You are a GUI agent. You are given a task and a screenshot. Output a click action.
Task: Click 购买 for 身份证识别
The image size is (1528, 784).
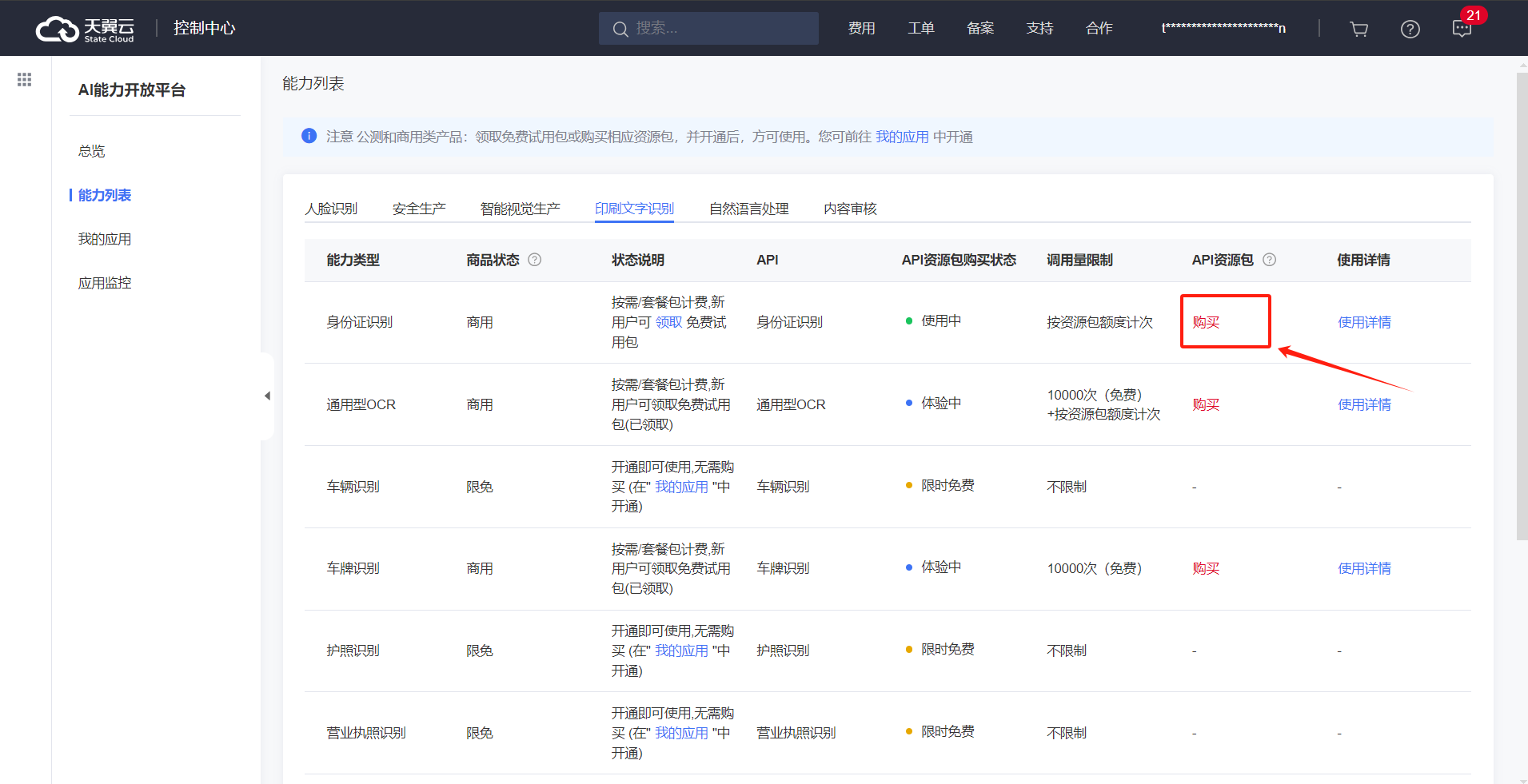pos(1206,322)
